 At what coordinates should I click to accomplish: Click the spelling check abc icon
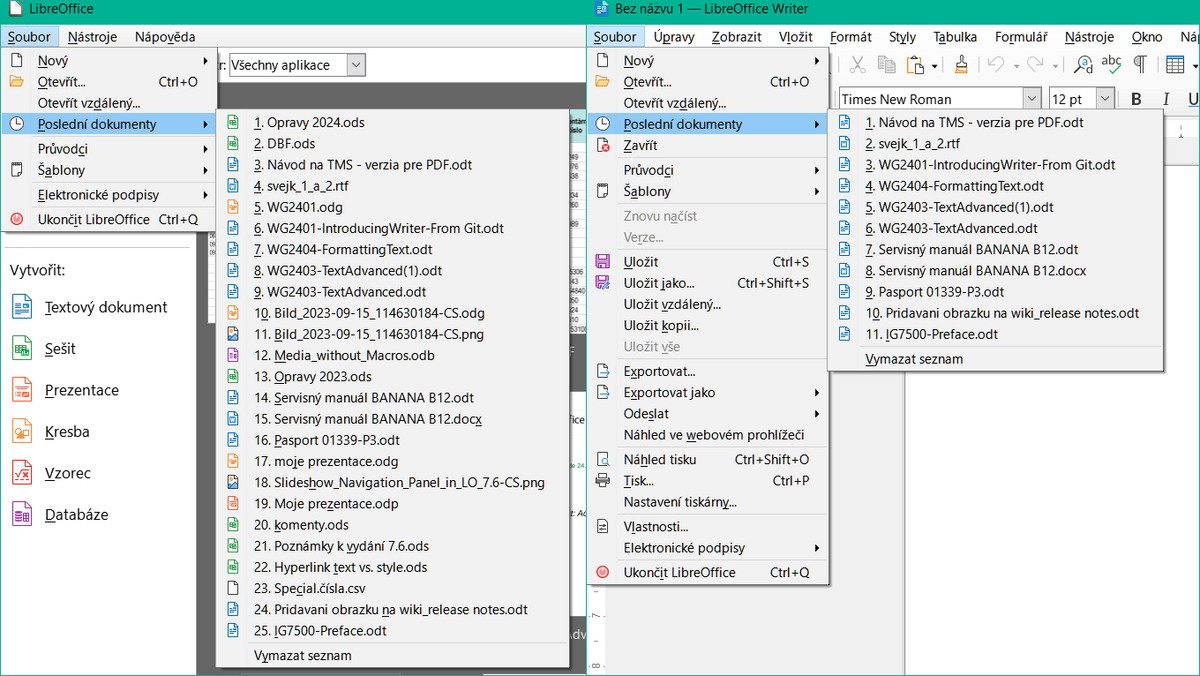pos(1111,65)
